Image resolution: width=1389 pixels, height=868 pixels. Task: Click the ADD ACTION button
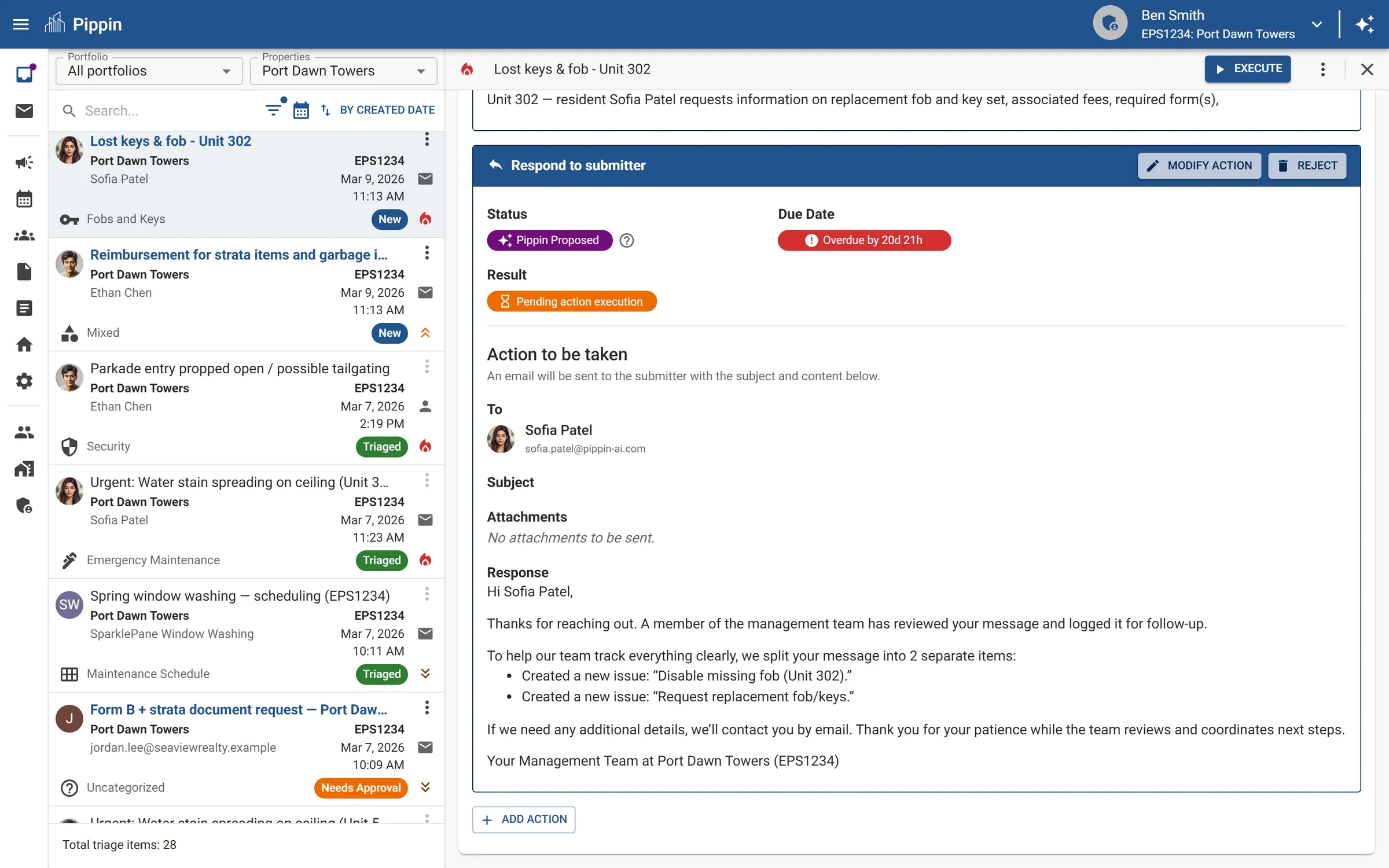[523, 819]
